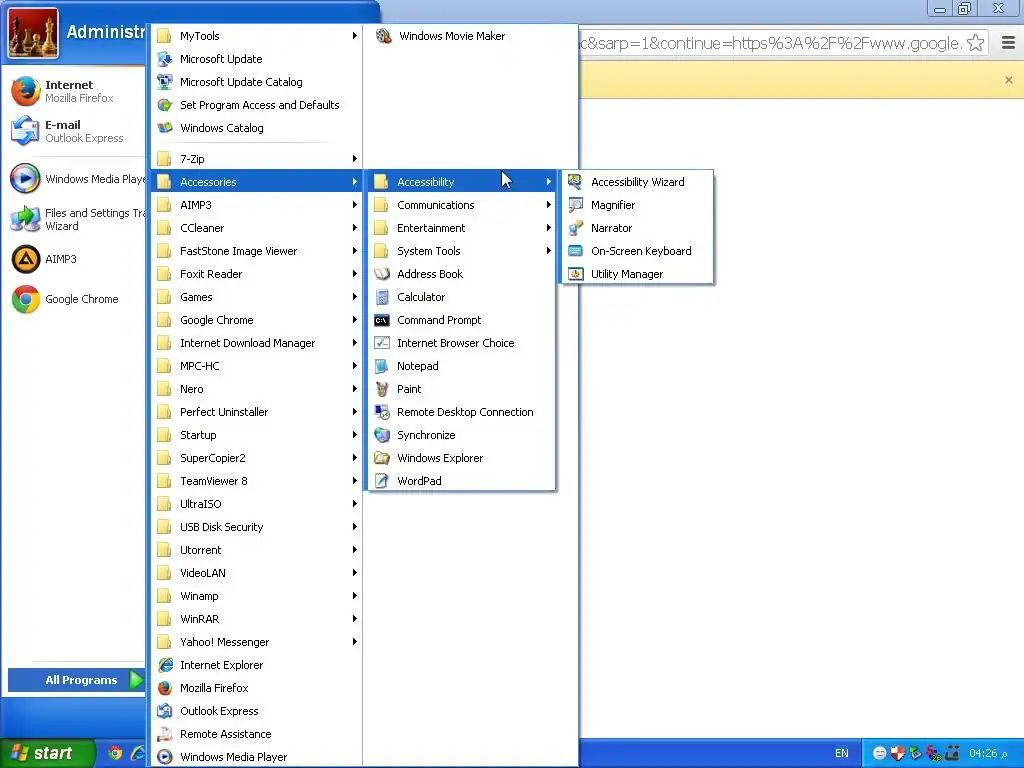Open the CCleaner program folder
Image resolution: width=1024 pixels, height=768 pixels.
point(257,228)
